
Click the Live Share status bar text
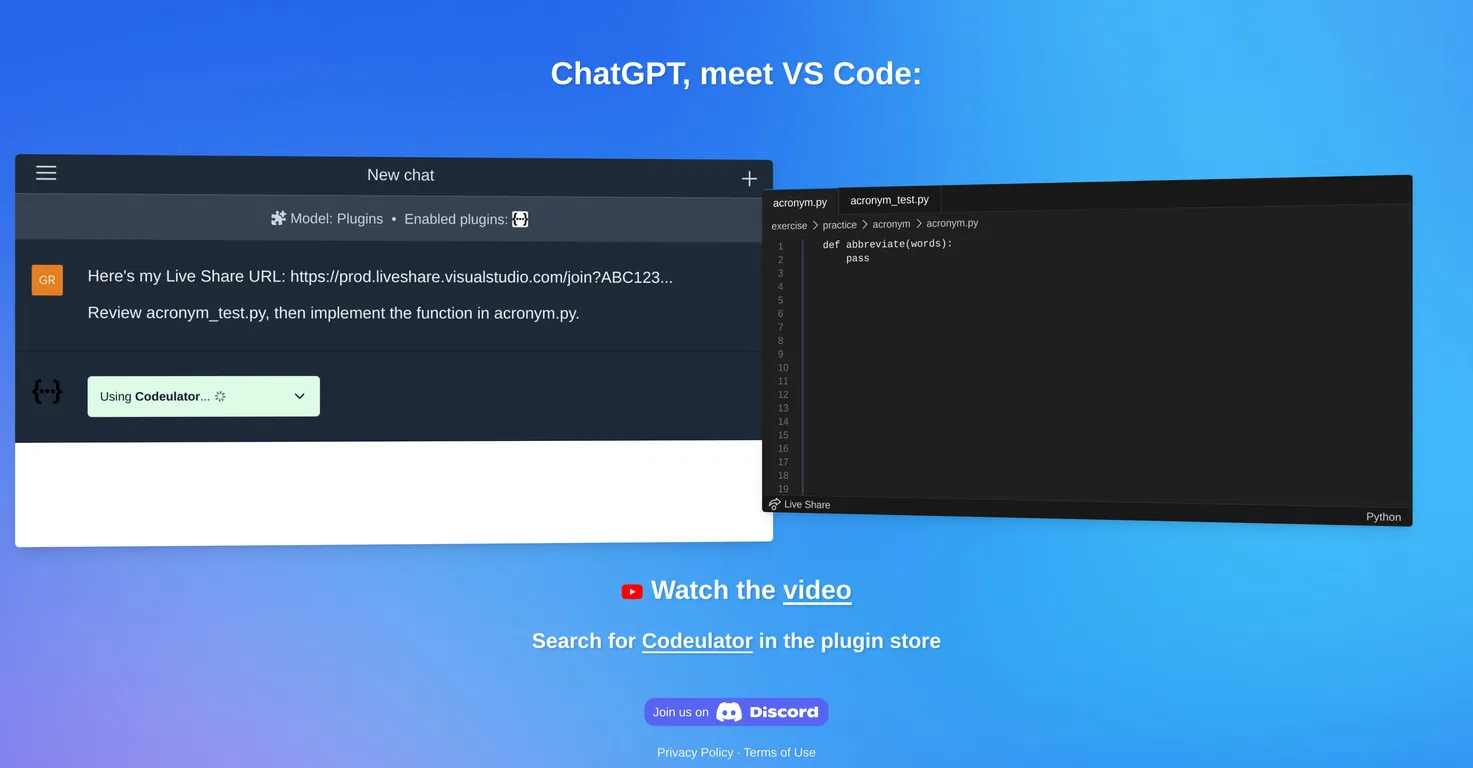807,505
